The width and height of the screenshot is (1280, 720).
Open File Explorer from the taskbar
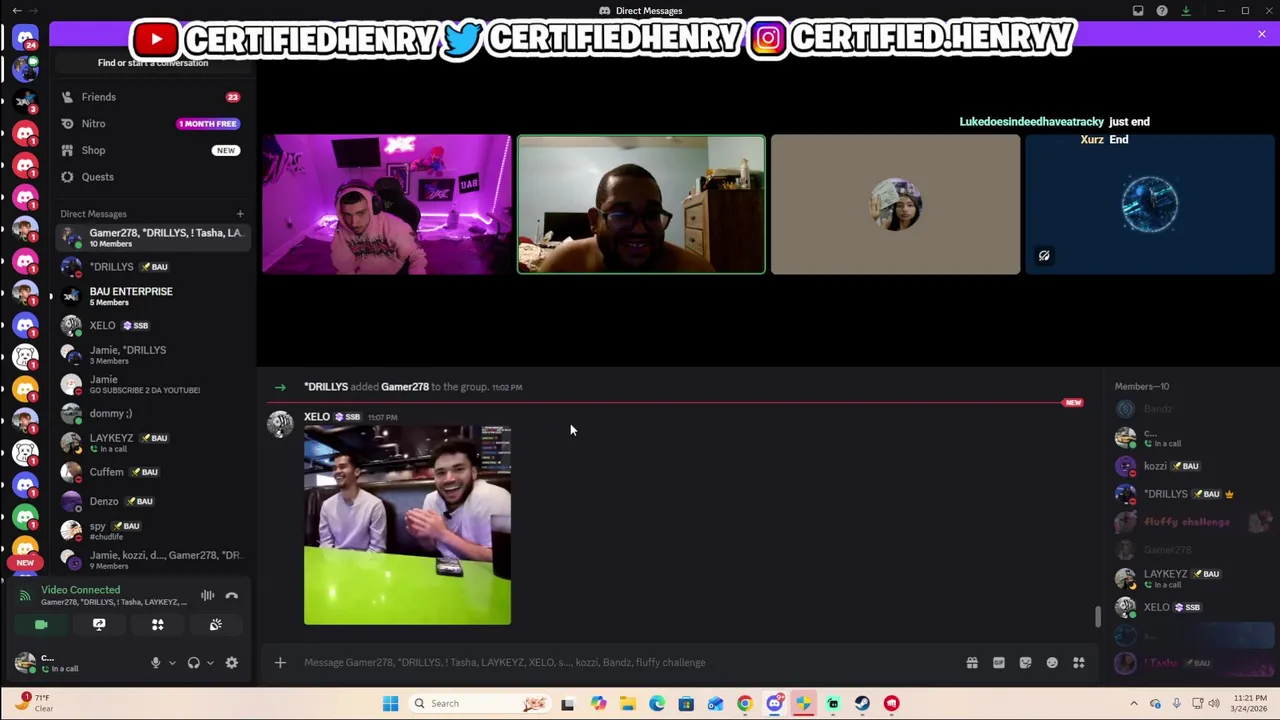[627, 703]
